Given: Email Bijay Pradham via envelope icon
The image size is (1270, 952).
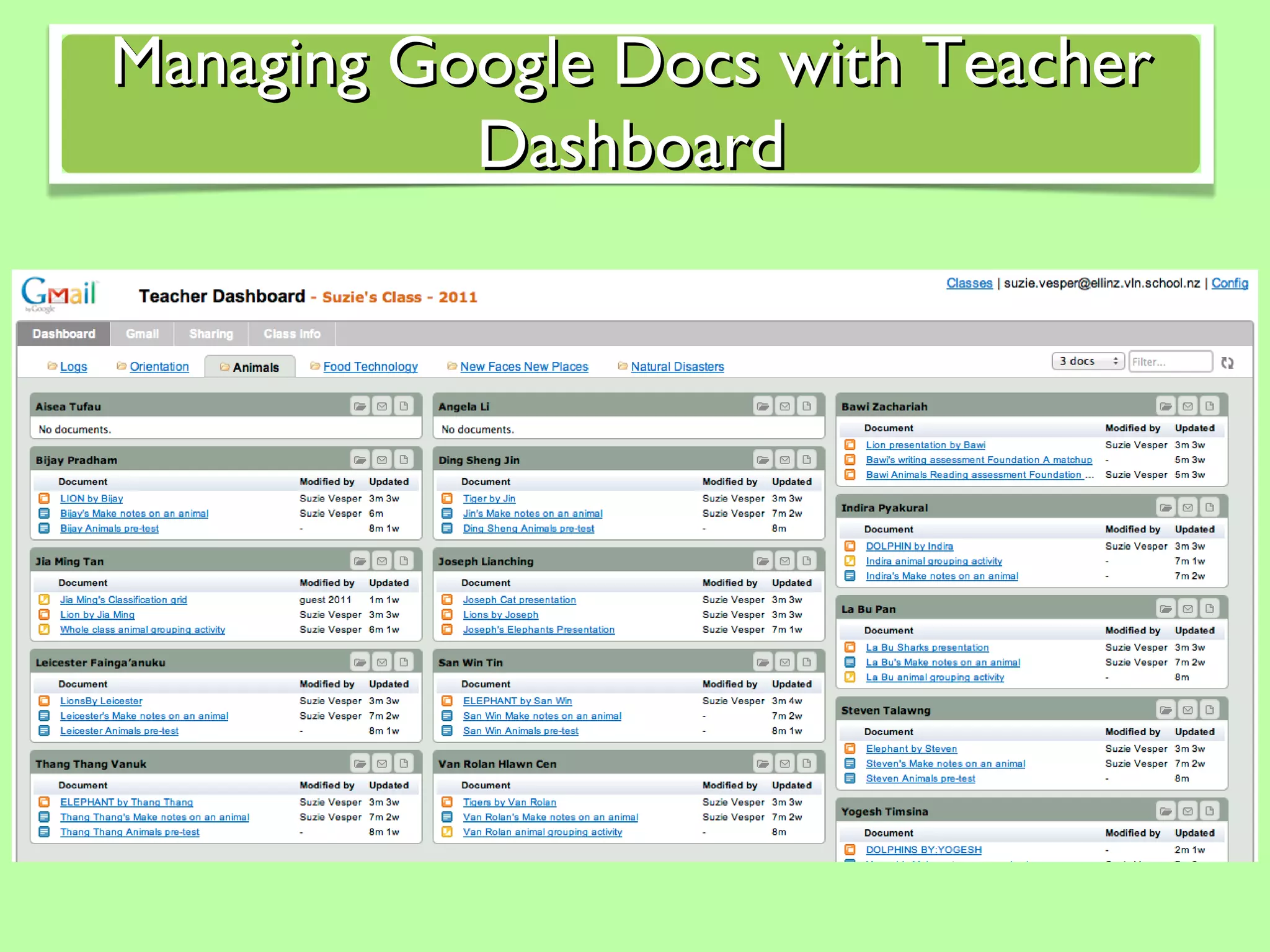Looking at the screenshot, I should pos(382,460).
